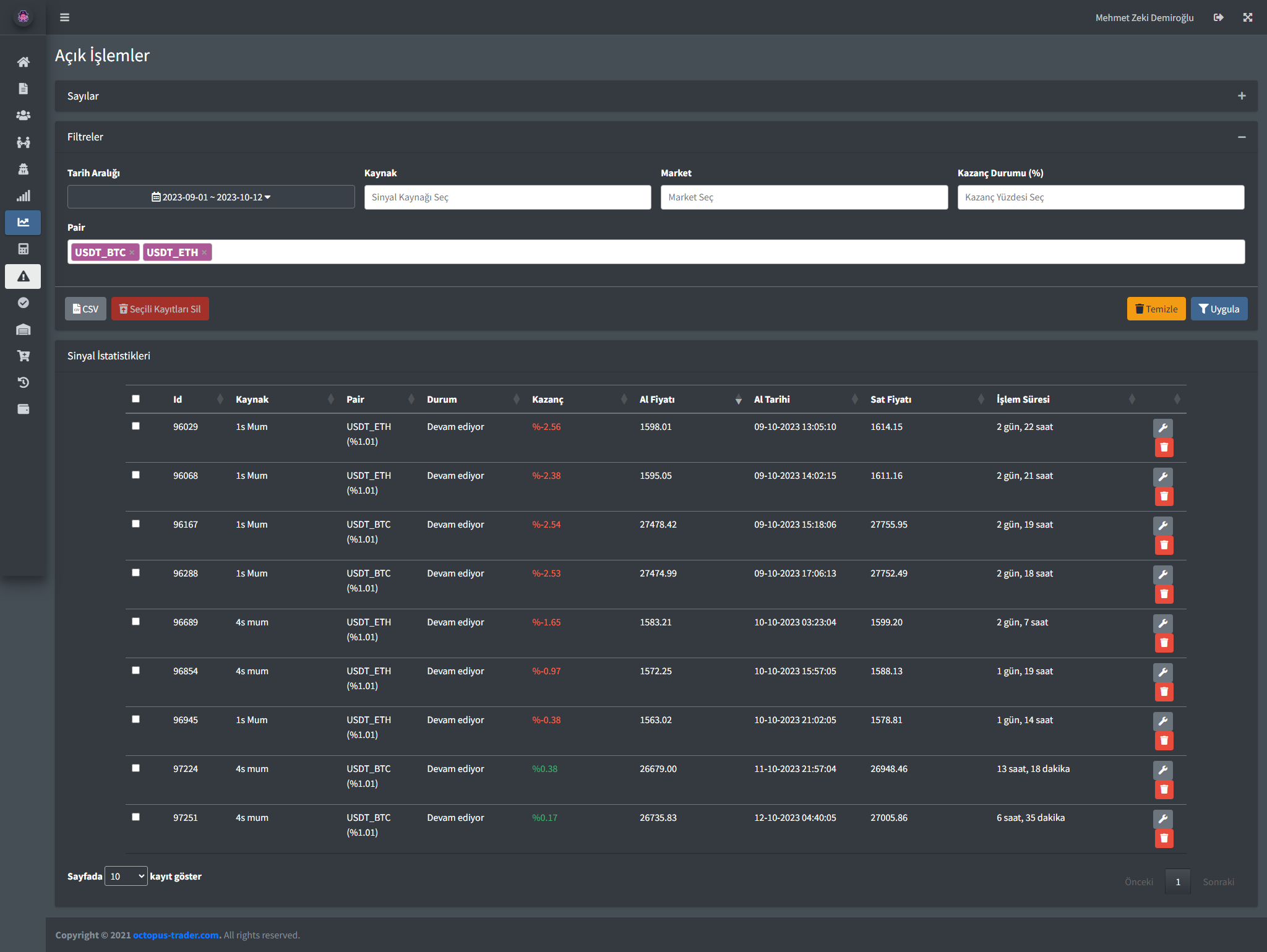Open the home icon in sidebar
The image size is (1267, 952).
(x=23, y=62)
